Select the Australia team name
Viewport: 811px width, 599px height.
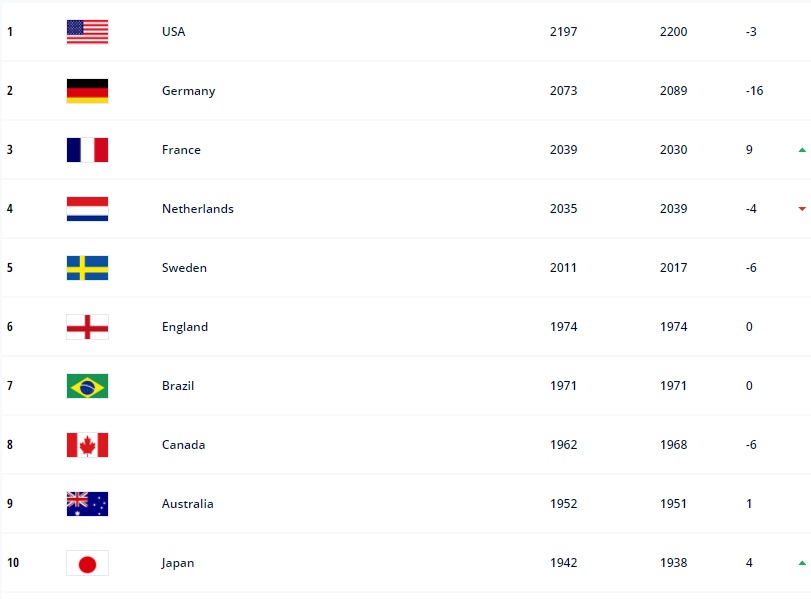187,504
